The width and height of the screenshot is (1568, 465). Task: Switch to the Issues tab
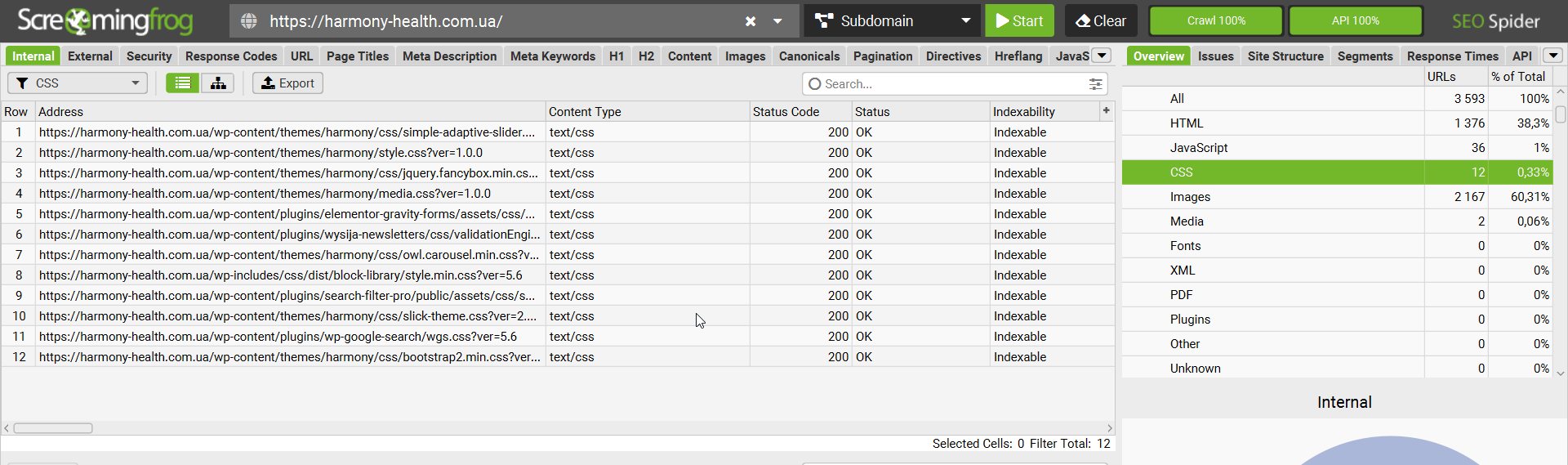pos(1215,56)
